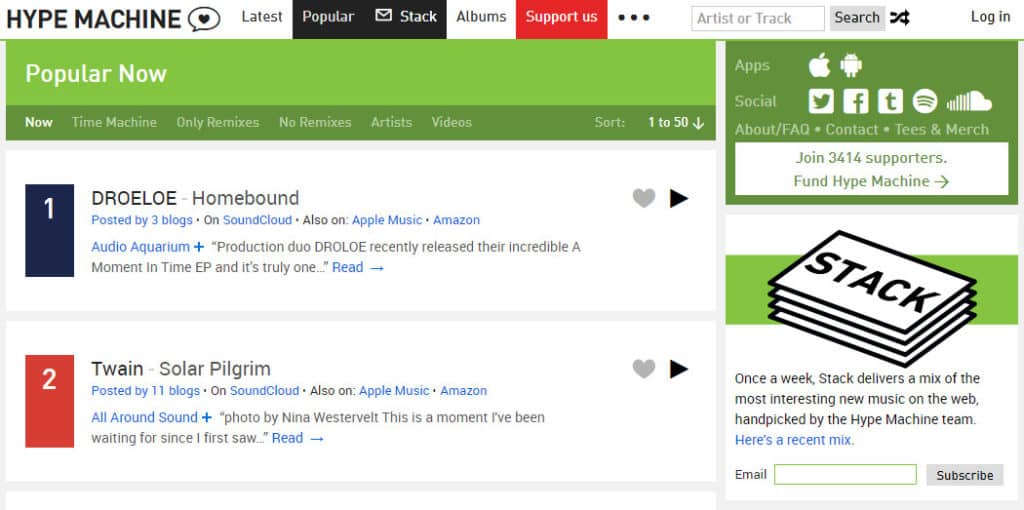Visit Hype Machine's Twitter page

[821, 101]
